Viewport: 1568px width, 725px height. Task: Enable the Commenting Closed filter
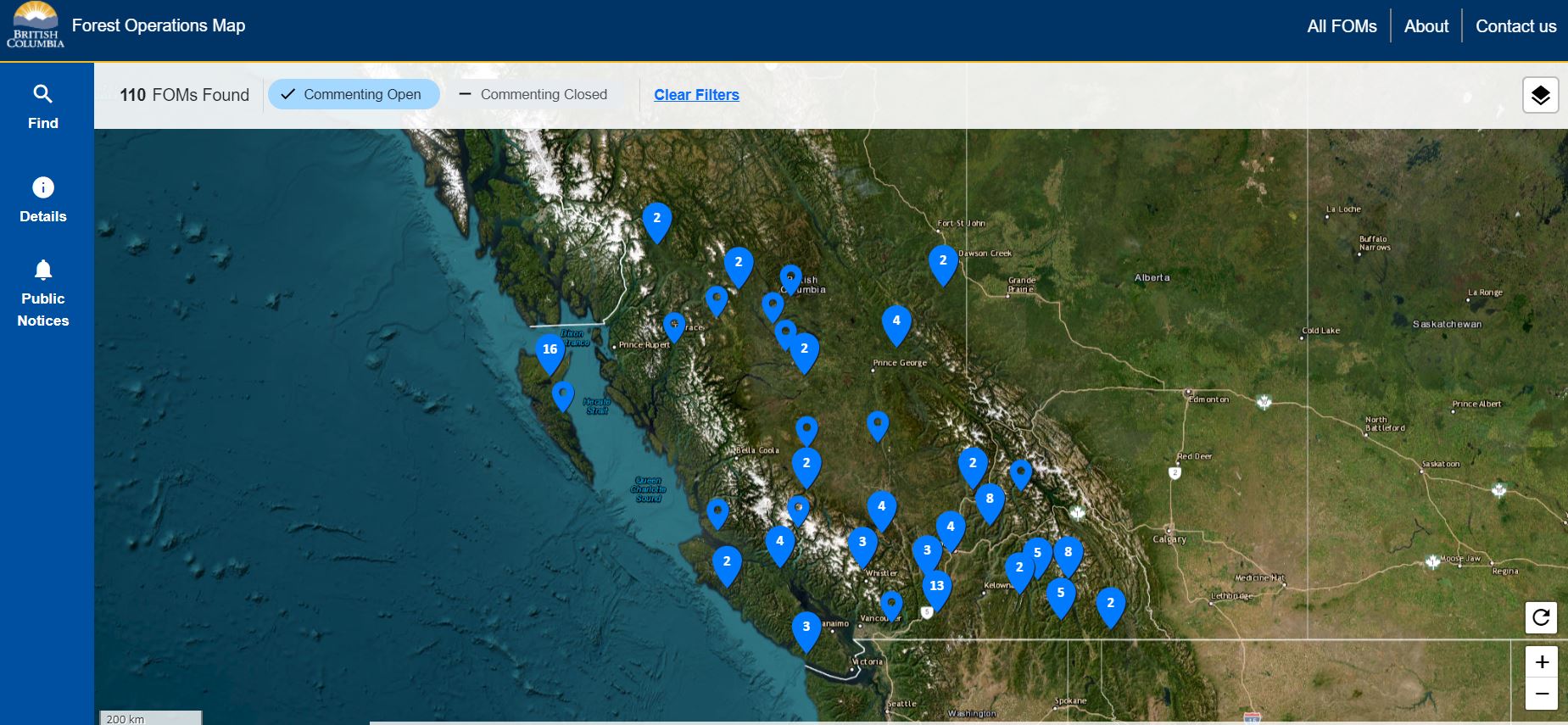coord(533,94)
